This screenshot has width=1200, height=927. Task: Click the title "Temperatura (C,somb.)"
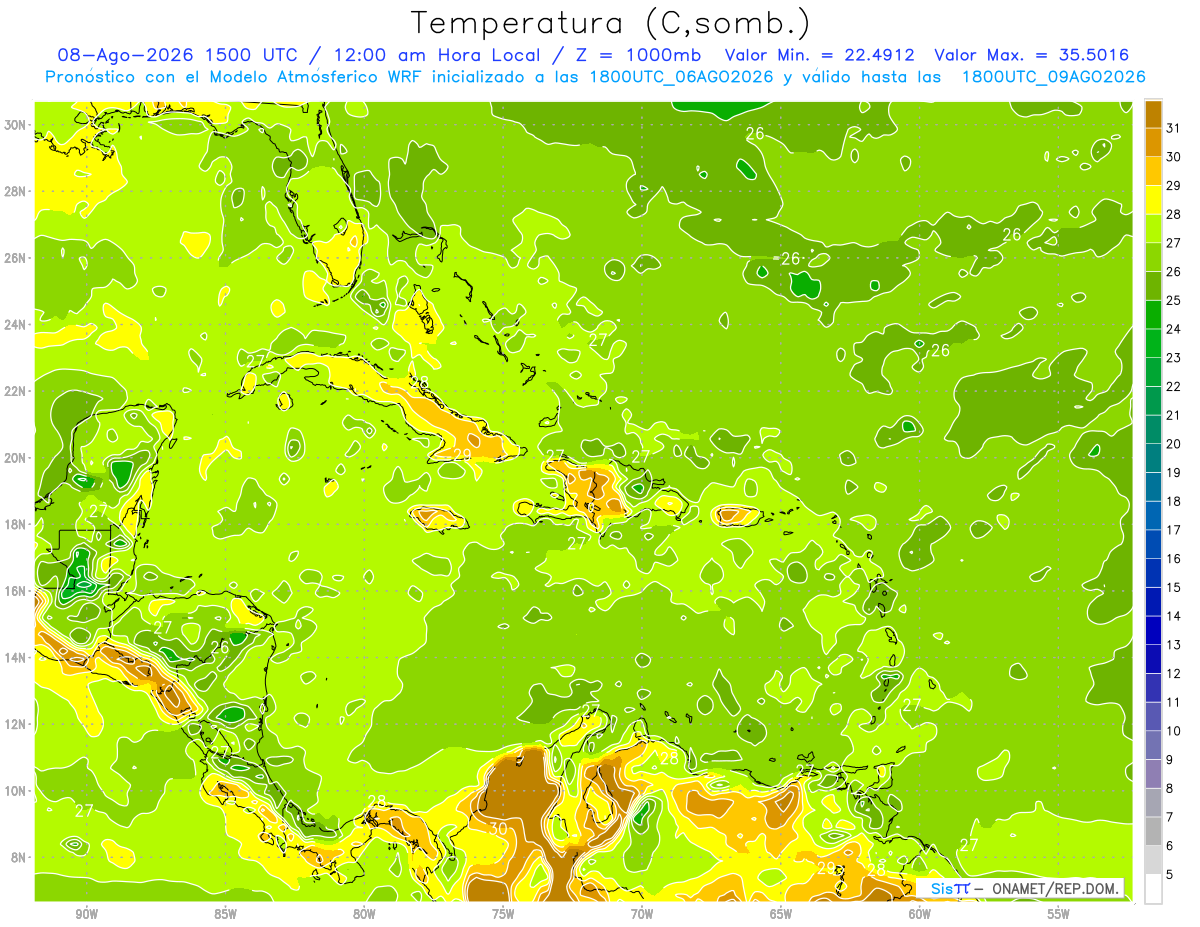609,23
